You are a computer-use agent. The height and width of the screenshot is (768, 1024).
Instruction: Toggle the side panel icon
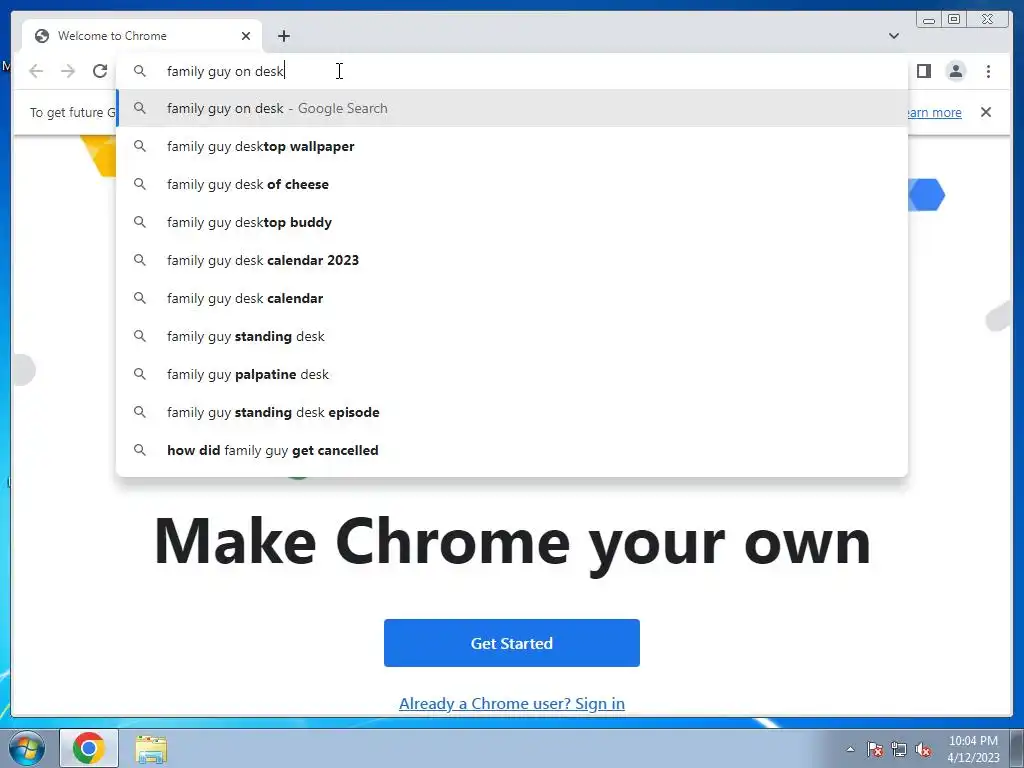coord(923,71)
